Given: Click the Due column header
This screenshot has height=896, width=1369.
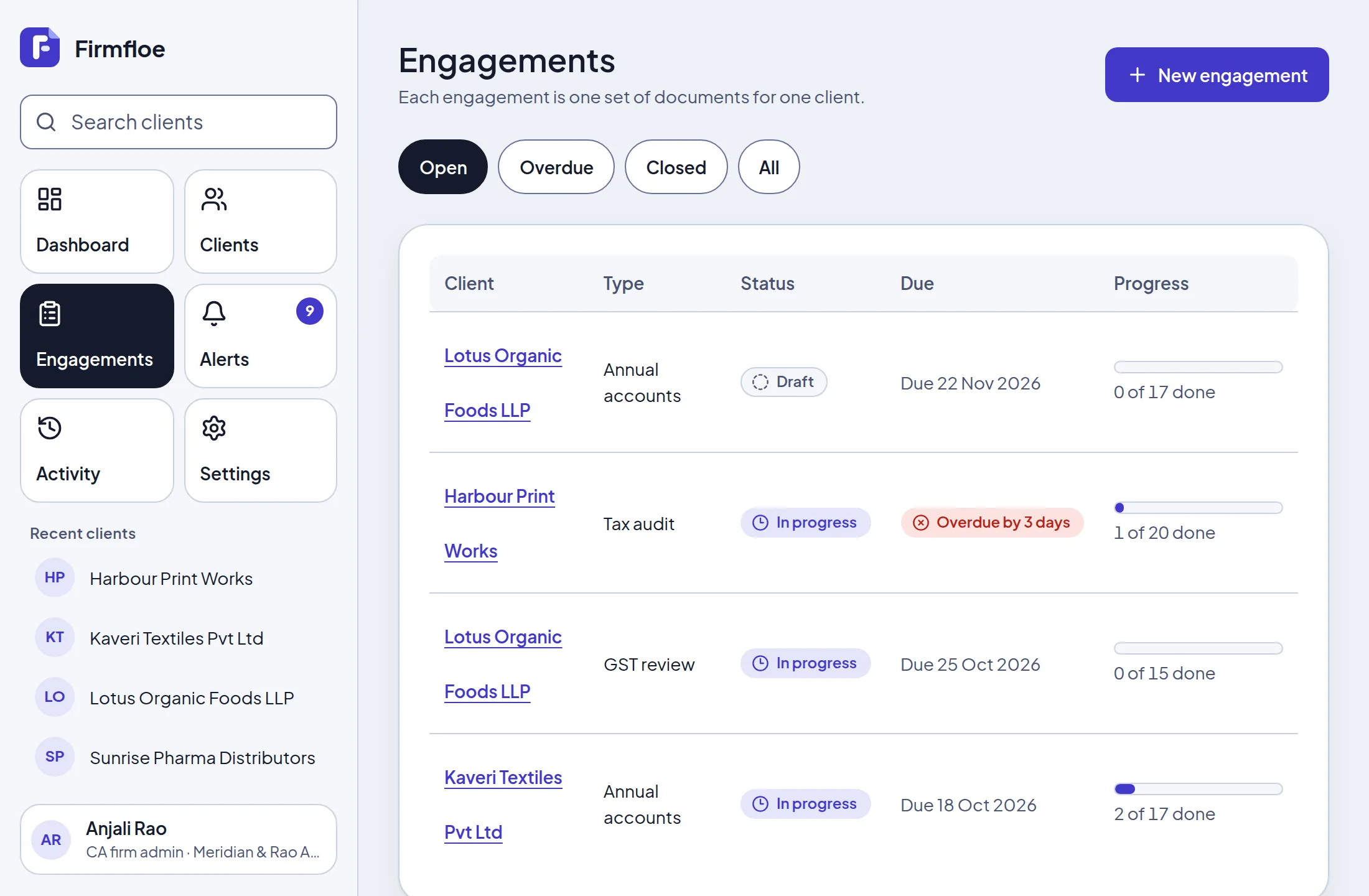Looking at the screenshot, I should (917, 283).
